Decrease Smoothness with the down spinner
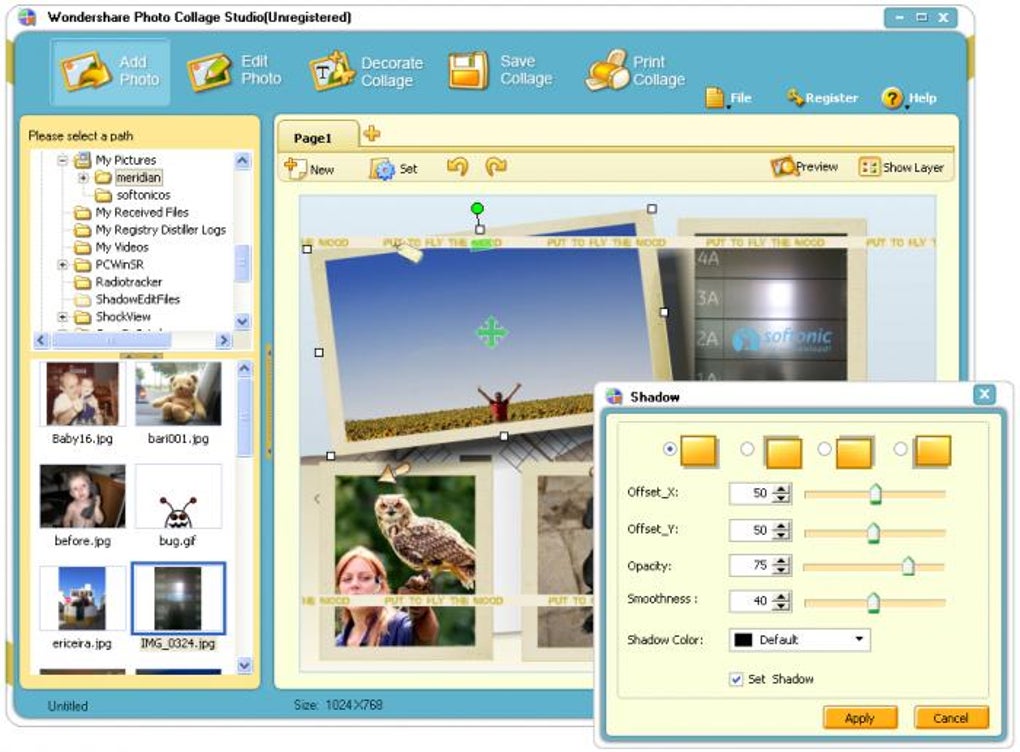The image size is (1020, 752). click(x=781, y=606)
